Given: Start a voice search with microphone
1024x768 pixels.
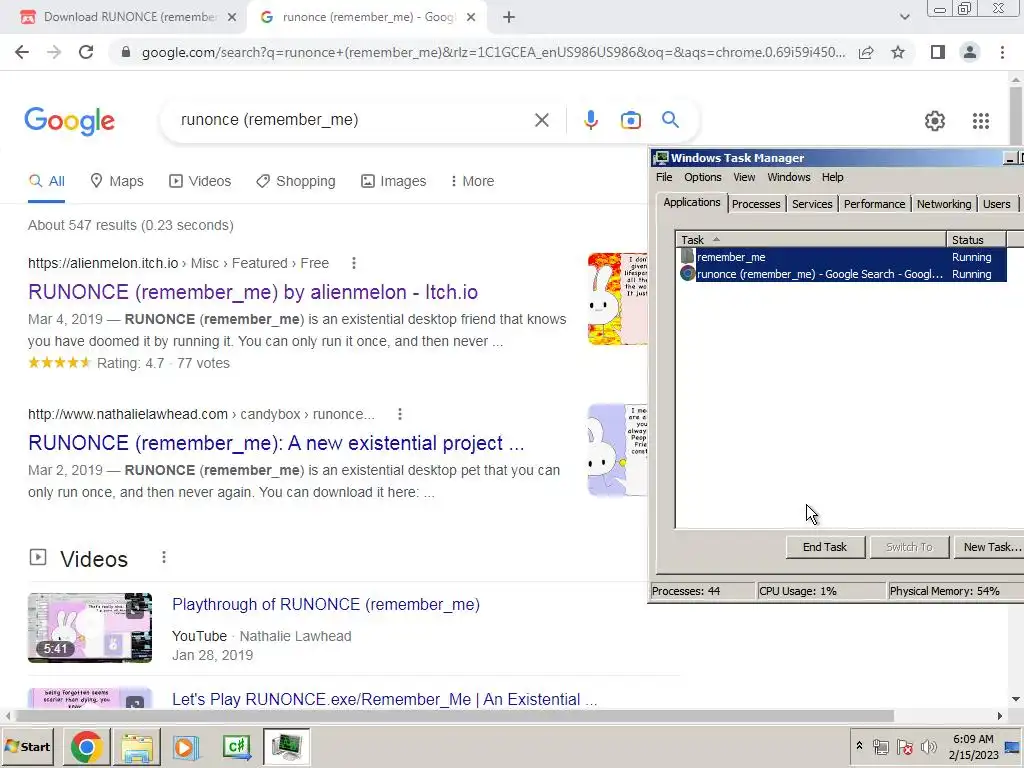Looking at the screenshot, I should coord(590,120).
